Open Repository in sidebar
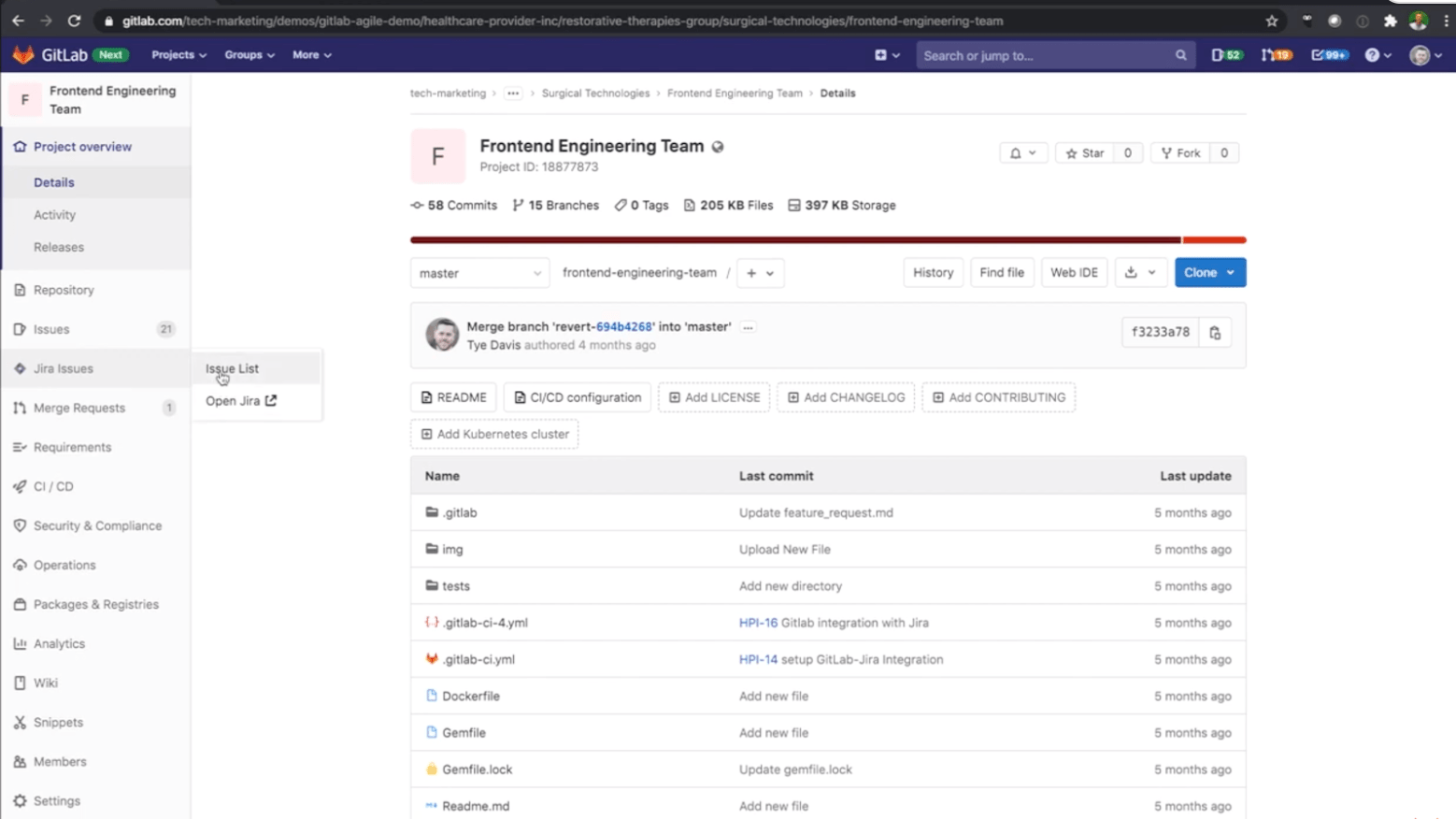 pos(95,290)
